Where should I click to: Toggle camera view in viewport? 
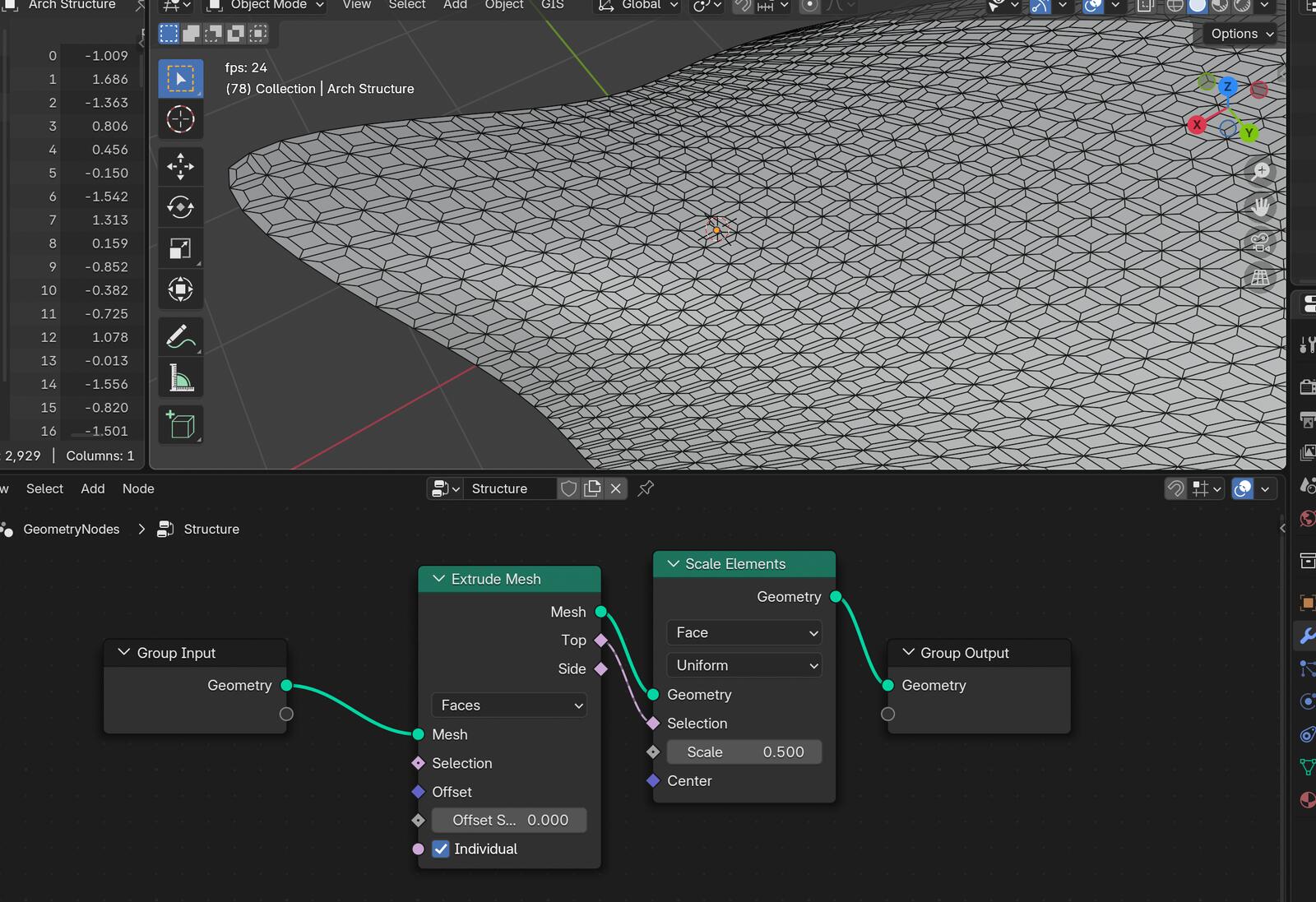1260,243
